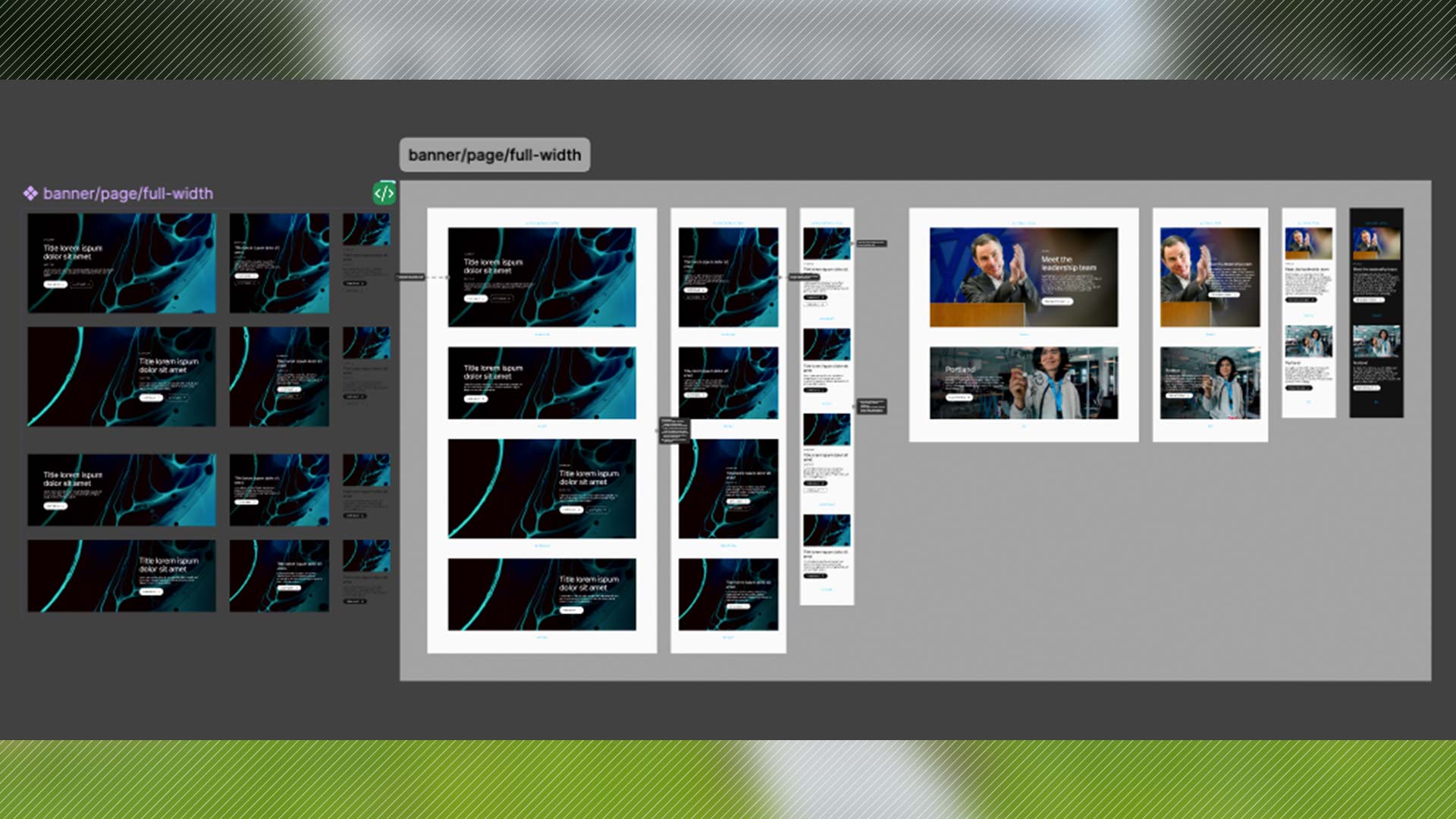
Task: Select the purple banner/page/full-width component title
Action: (127, 193)
